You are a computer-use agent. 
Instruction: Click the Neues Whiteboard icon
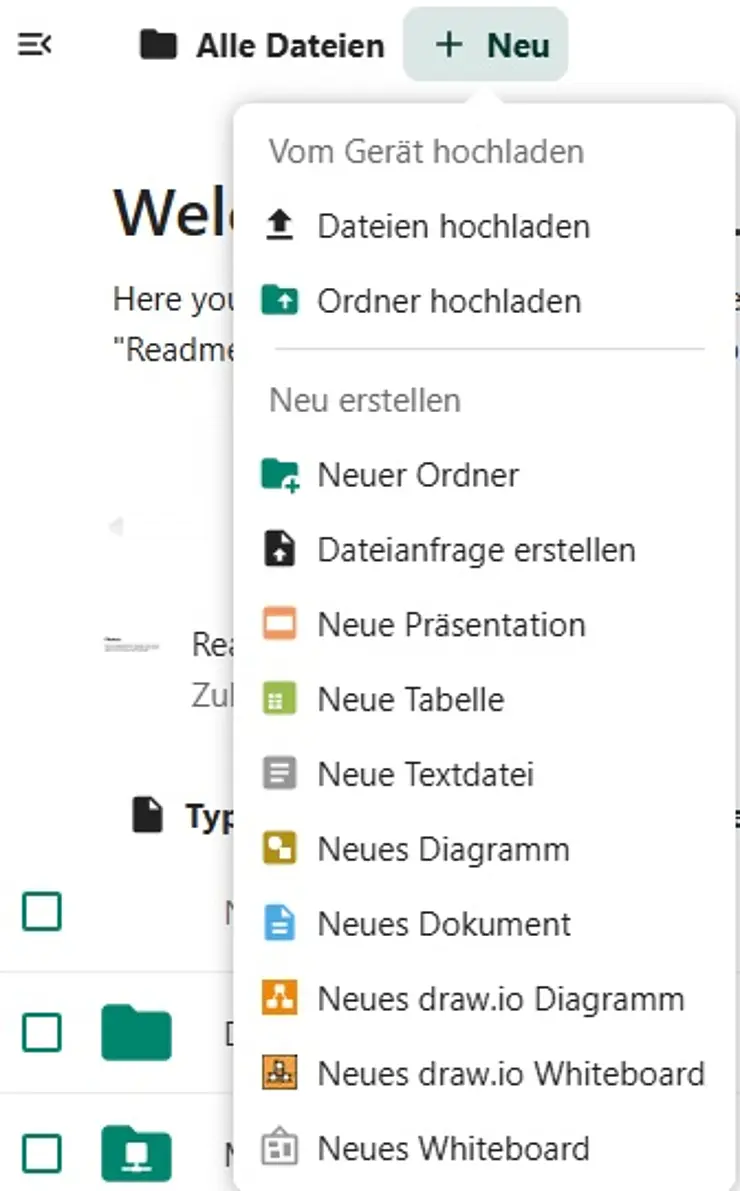280,1149
